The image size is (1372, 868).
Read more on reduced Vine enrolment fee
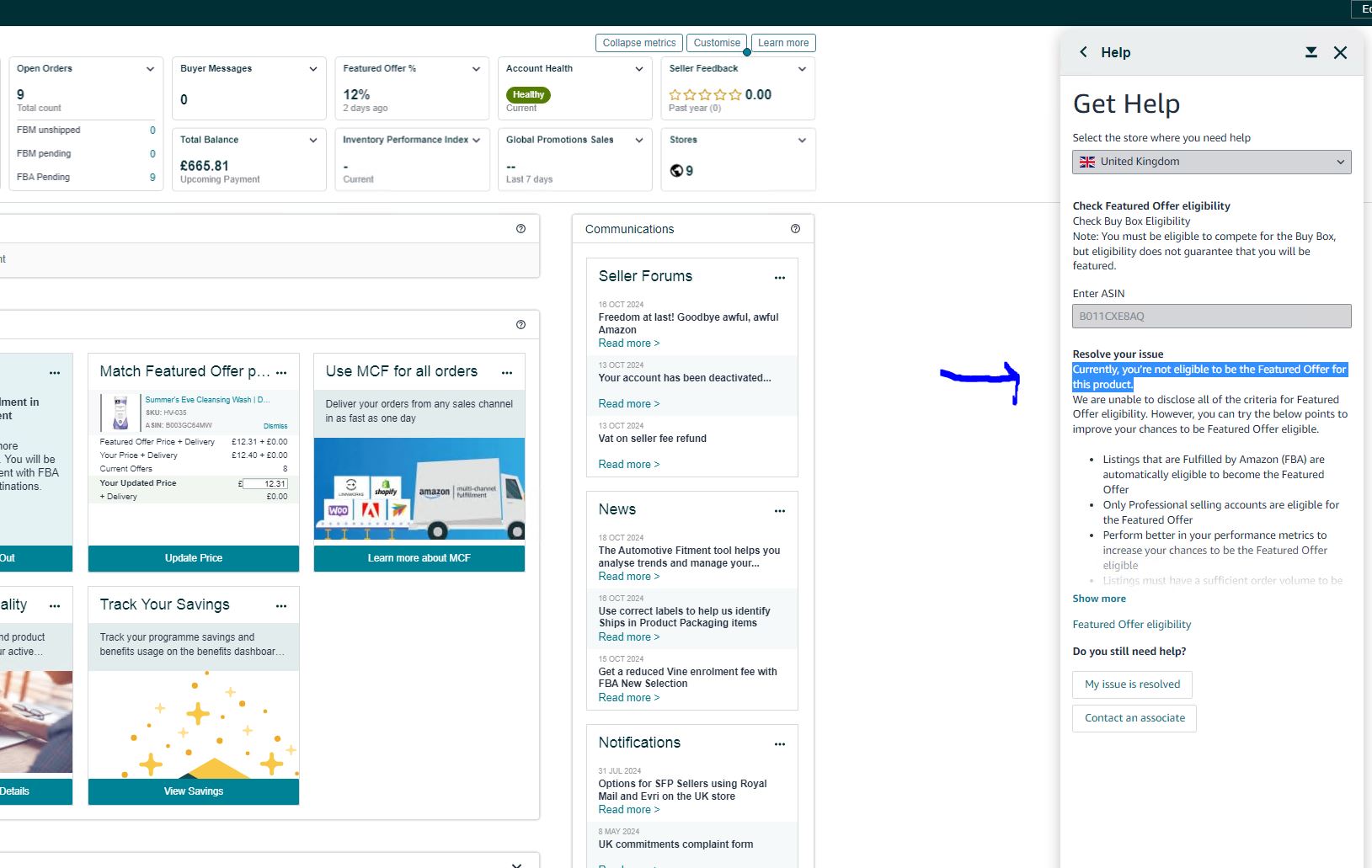tap(628, 698)
